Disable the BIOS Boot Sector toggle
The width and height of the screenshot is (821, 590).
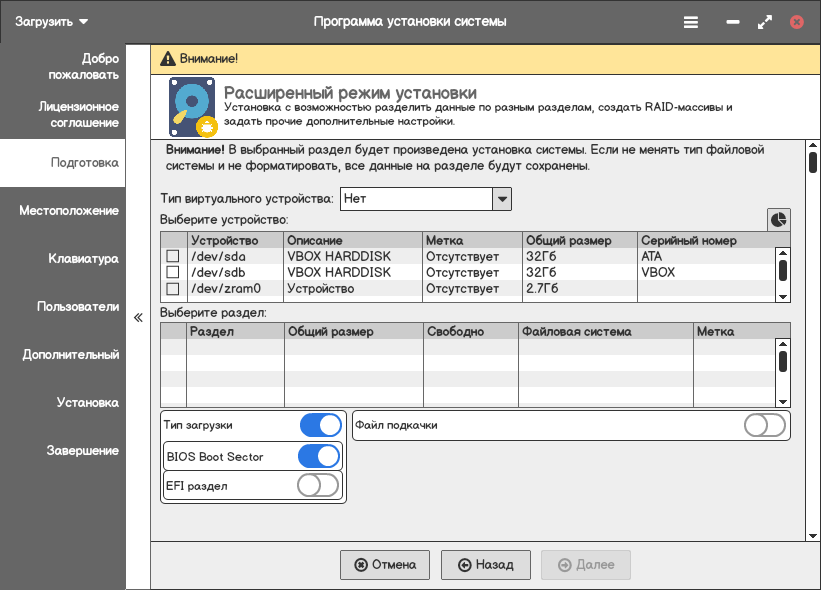[320, 457]
